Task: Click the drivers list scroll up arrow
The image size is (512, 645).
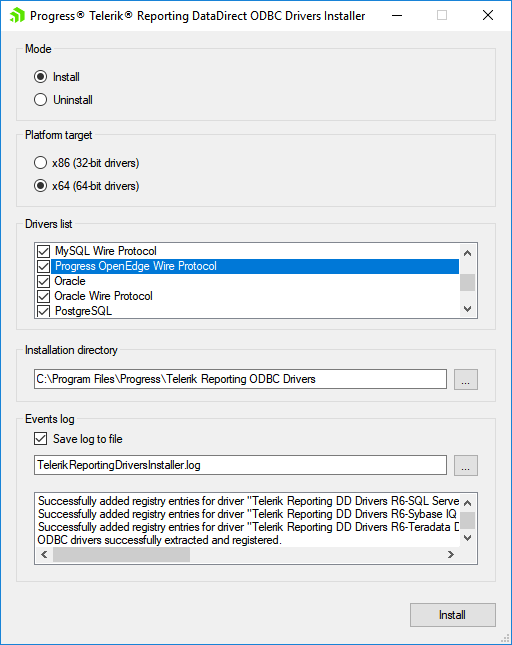Action: click(468, 253)
